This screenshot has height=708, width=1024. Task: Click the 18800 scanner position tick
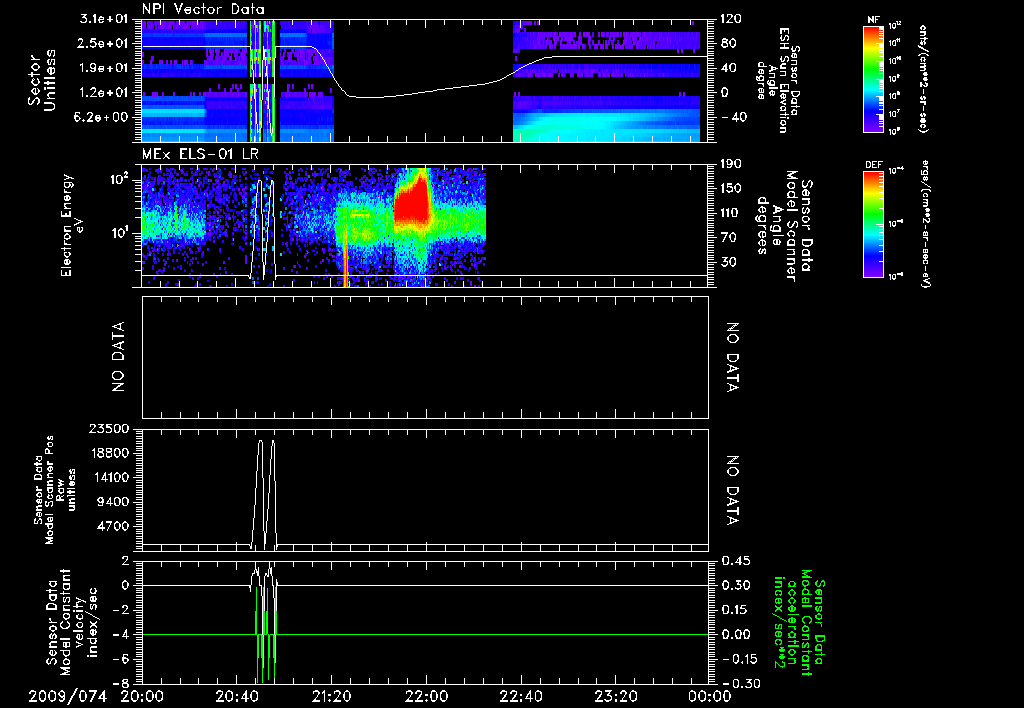pyautogui.click(x=110, y=453)
